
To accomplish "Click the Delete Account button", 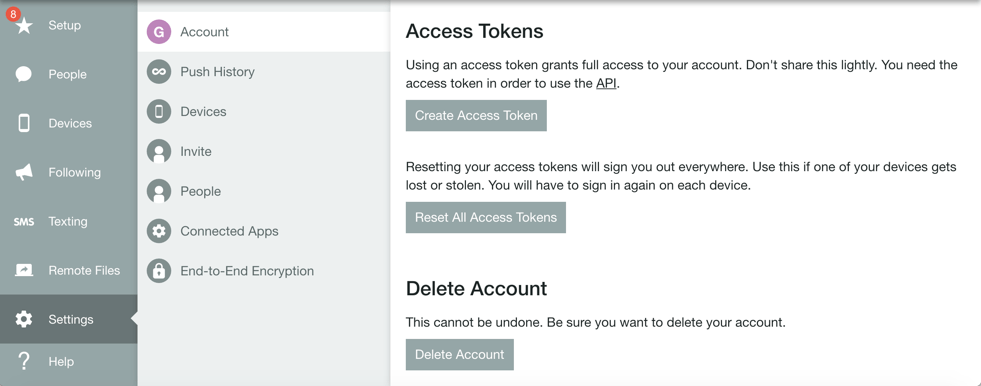I will click(x=459, y=355).
